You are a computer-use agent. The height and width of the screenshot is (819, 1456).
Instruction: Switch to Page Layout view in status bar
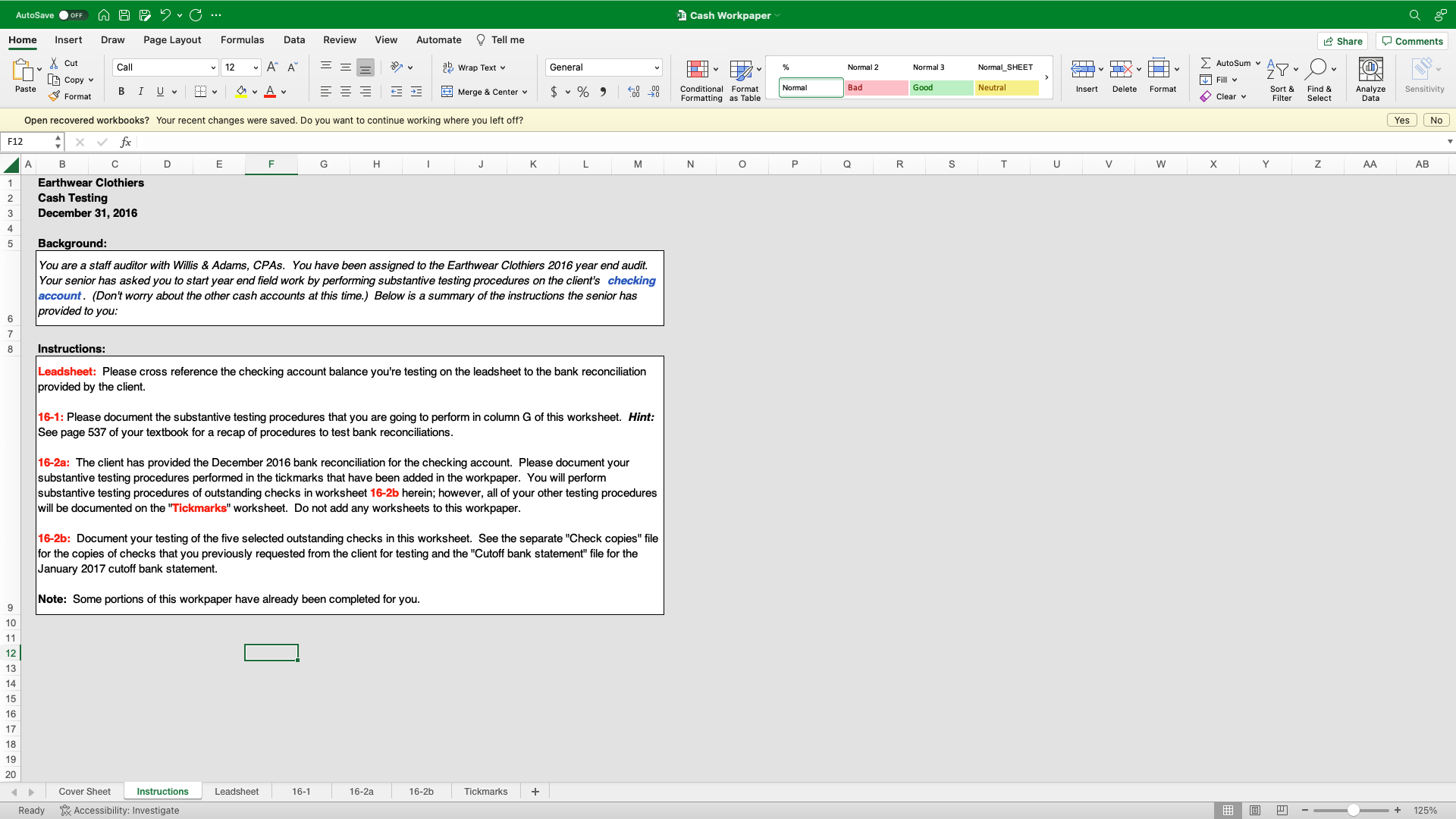pyautogui.click(x=1255, y=810)
